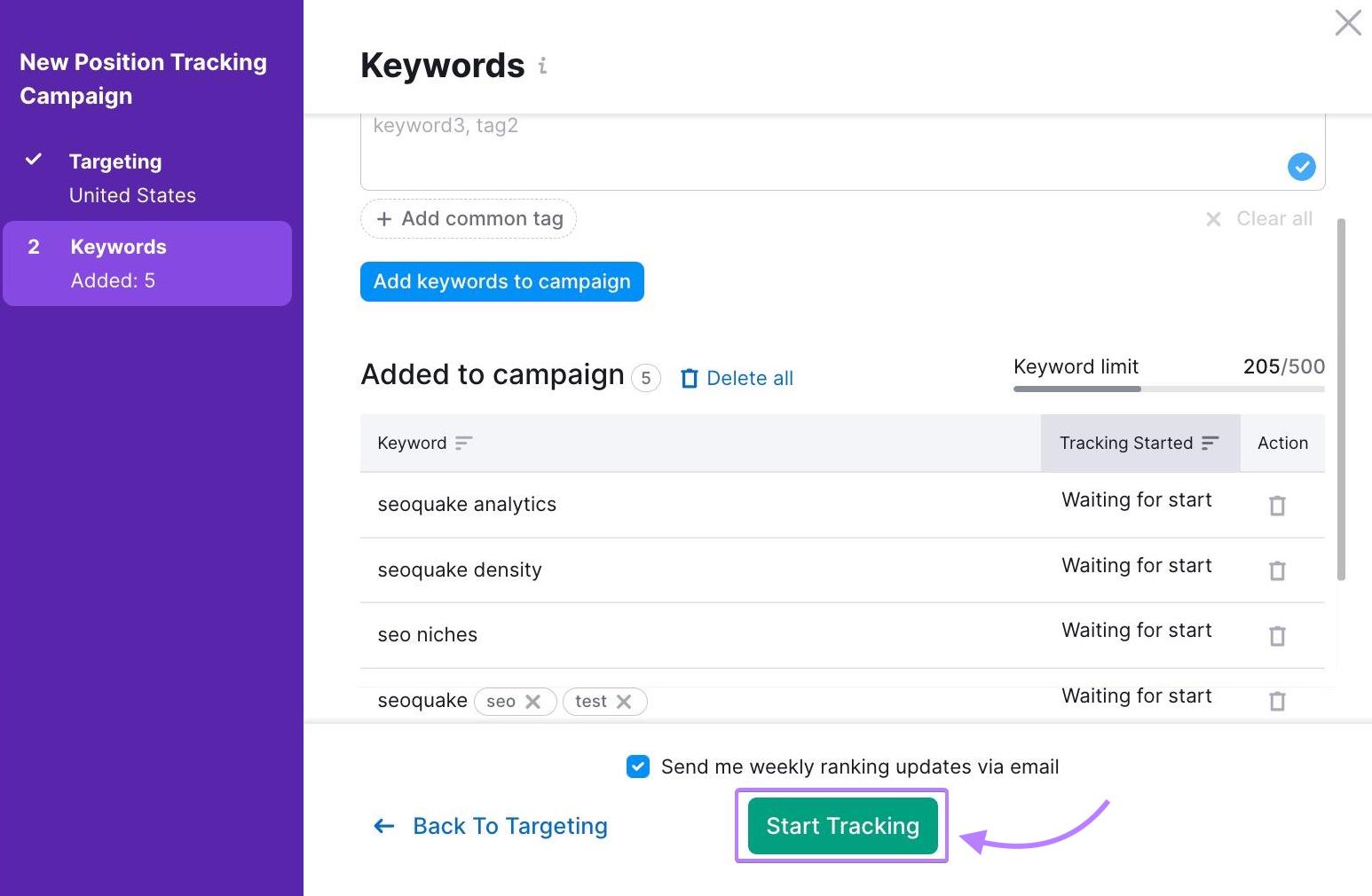Click Start Tracking button
Image resolution: width=1372 pixels, height=896 pixels.
[x=842, y=826]
